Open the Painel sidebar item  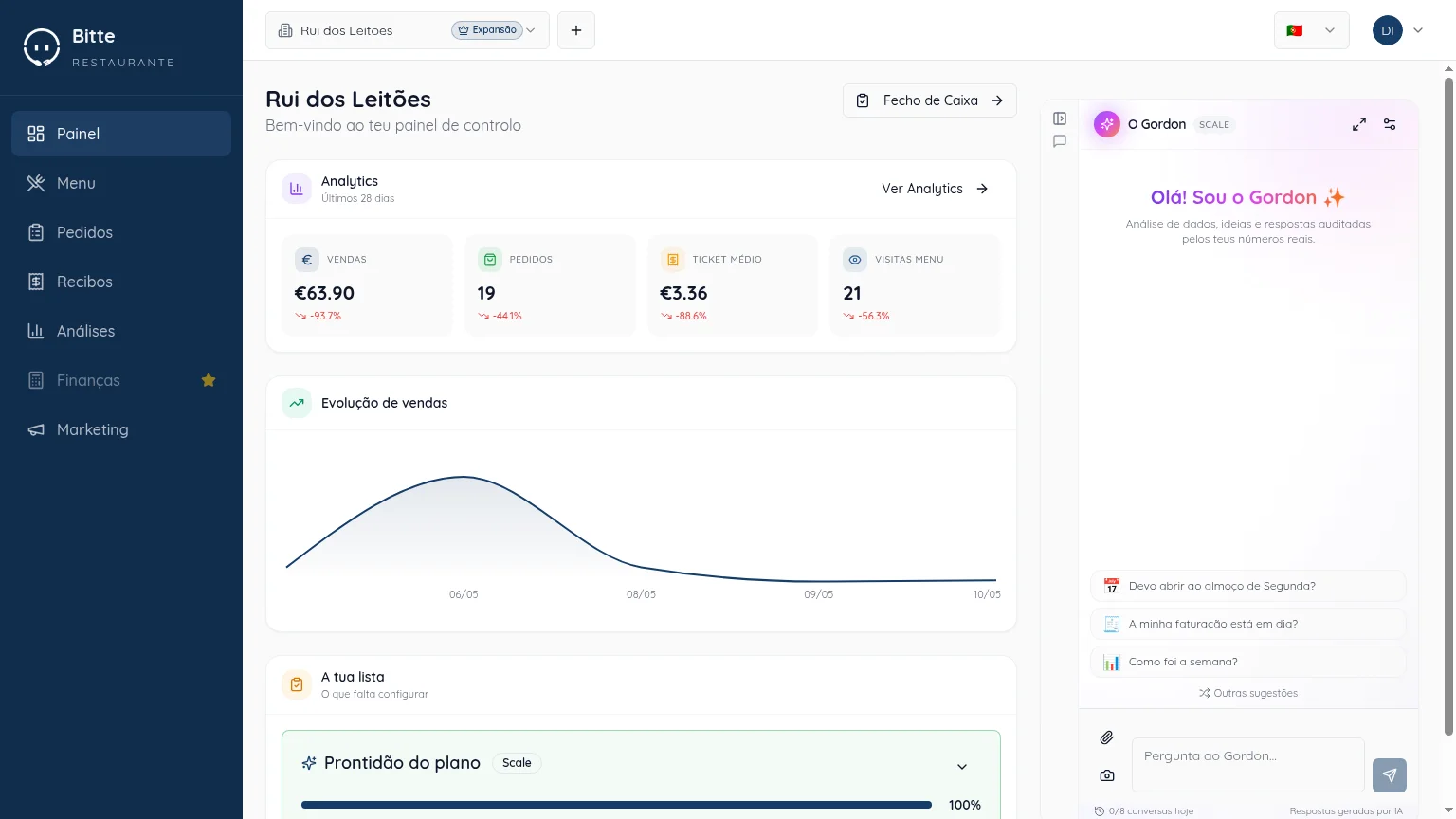tap(121, 134)
